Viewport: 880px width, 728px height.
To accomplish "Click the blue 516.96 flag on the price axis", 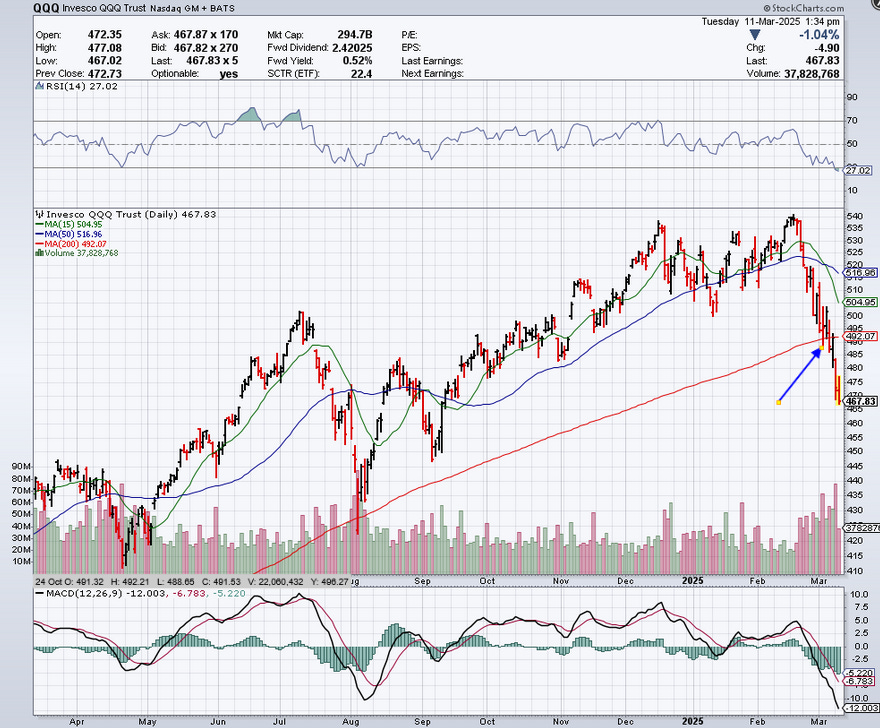I will click(x=861, y=273).
